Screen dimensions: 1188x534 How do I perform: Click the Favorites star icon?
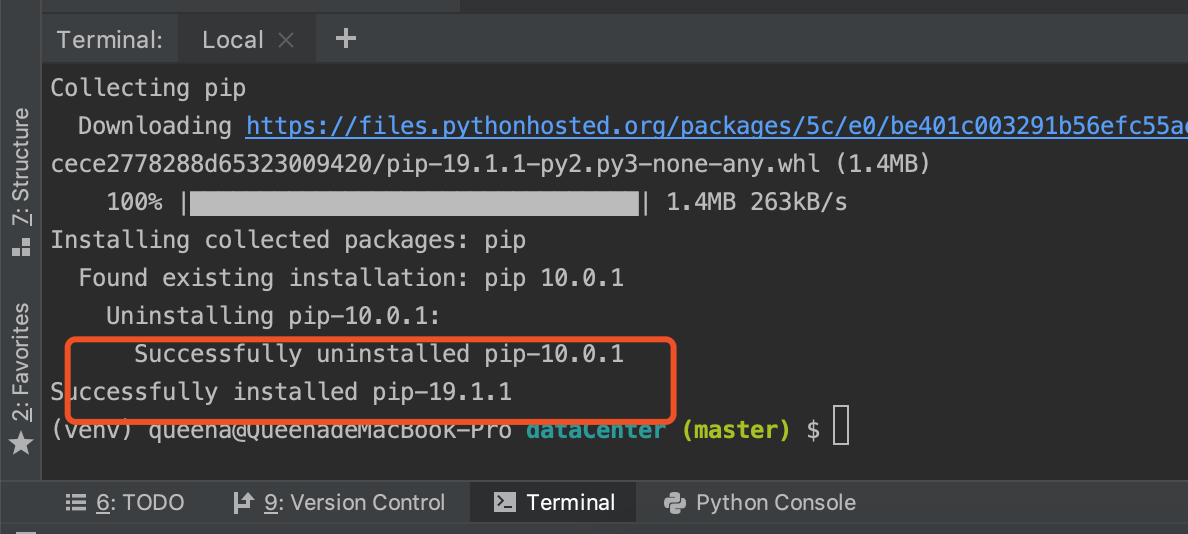pos(21,443)
